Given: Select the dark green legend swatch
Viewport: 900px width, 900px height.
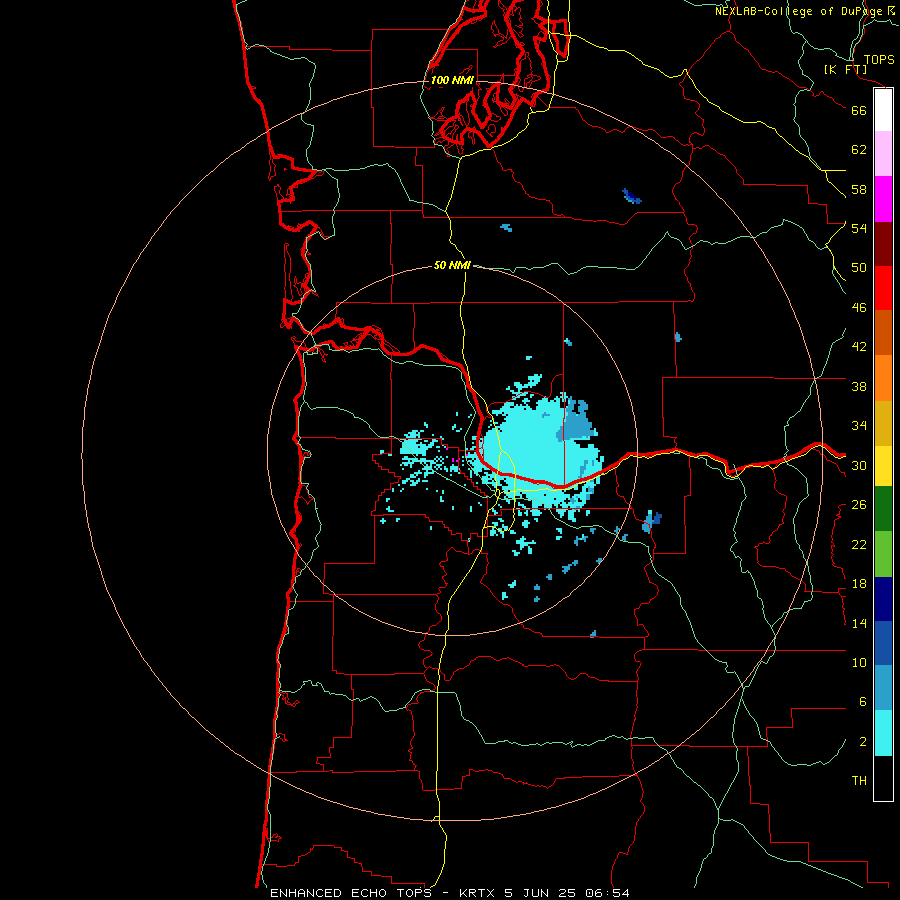Looking at the screenshot, I should click(x=883, y=509).
